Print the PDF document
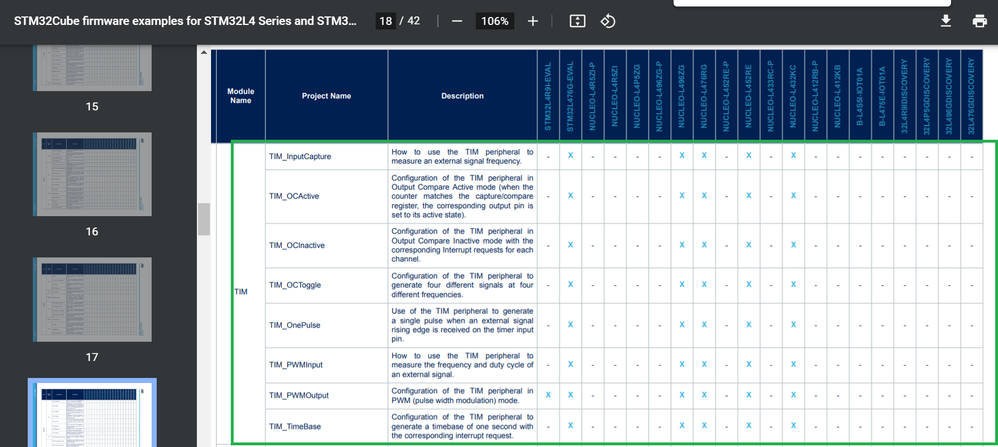Image resolution: width=998 pixels, height=447 pixels. [980, 21]
